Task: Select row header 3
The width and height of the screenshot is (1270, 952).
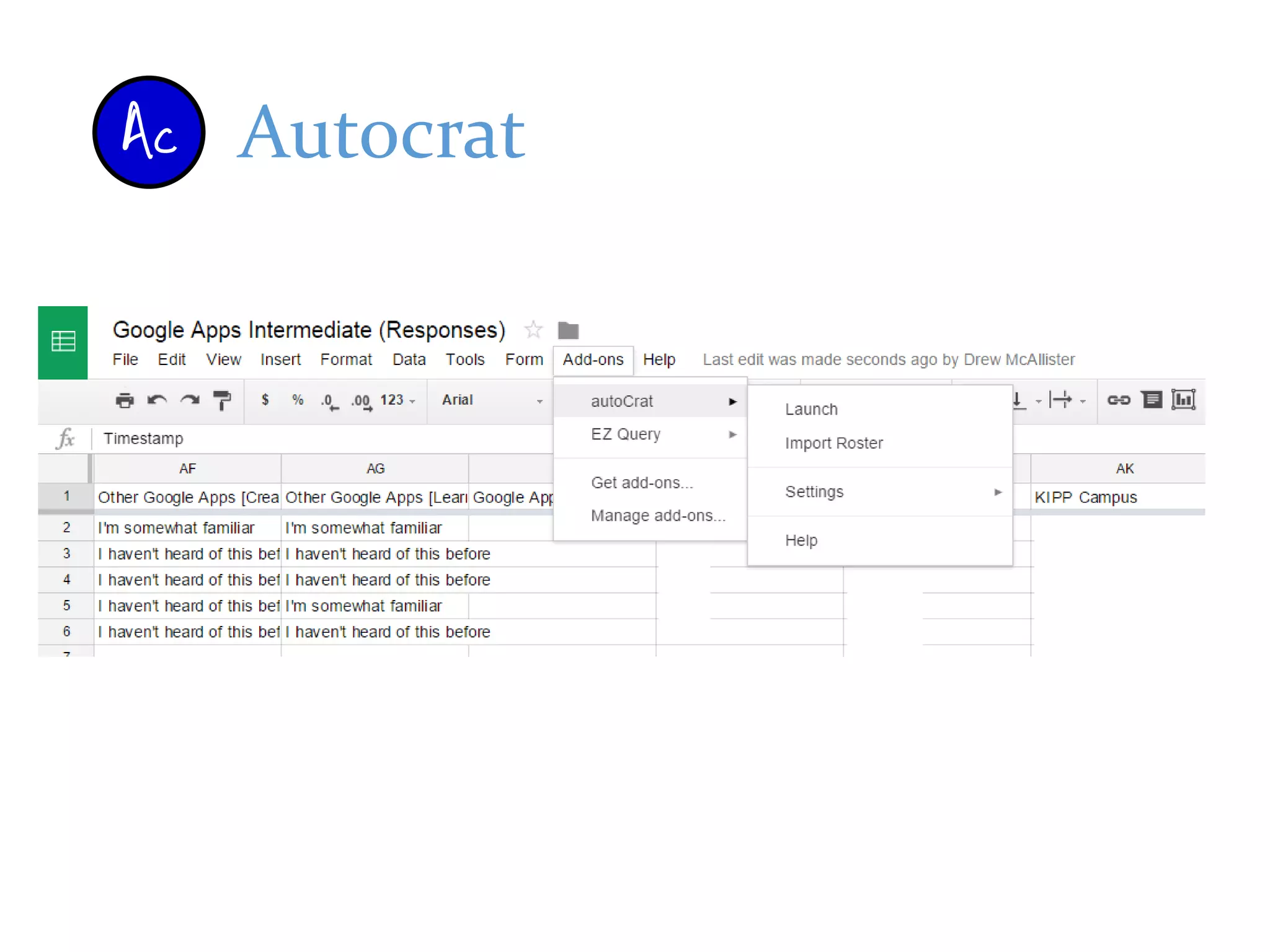Action: click(x=66, y=553)
